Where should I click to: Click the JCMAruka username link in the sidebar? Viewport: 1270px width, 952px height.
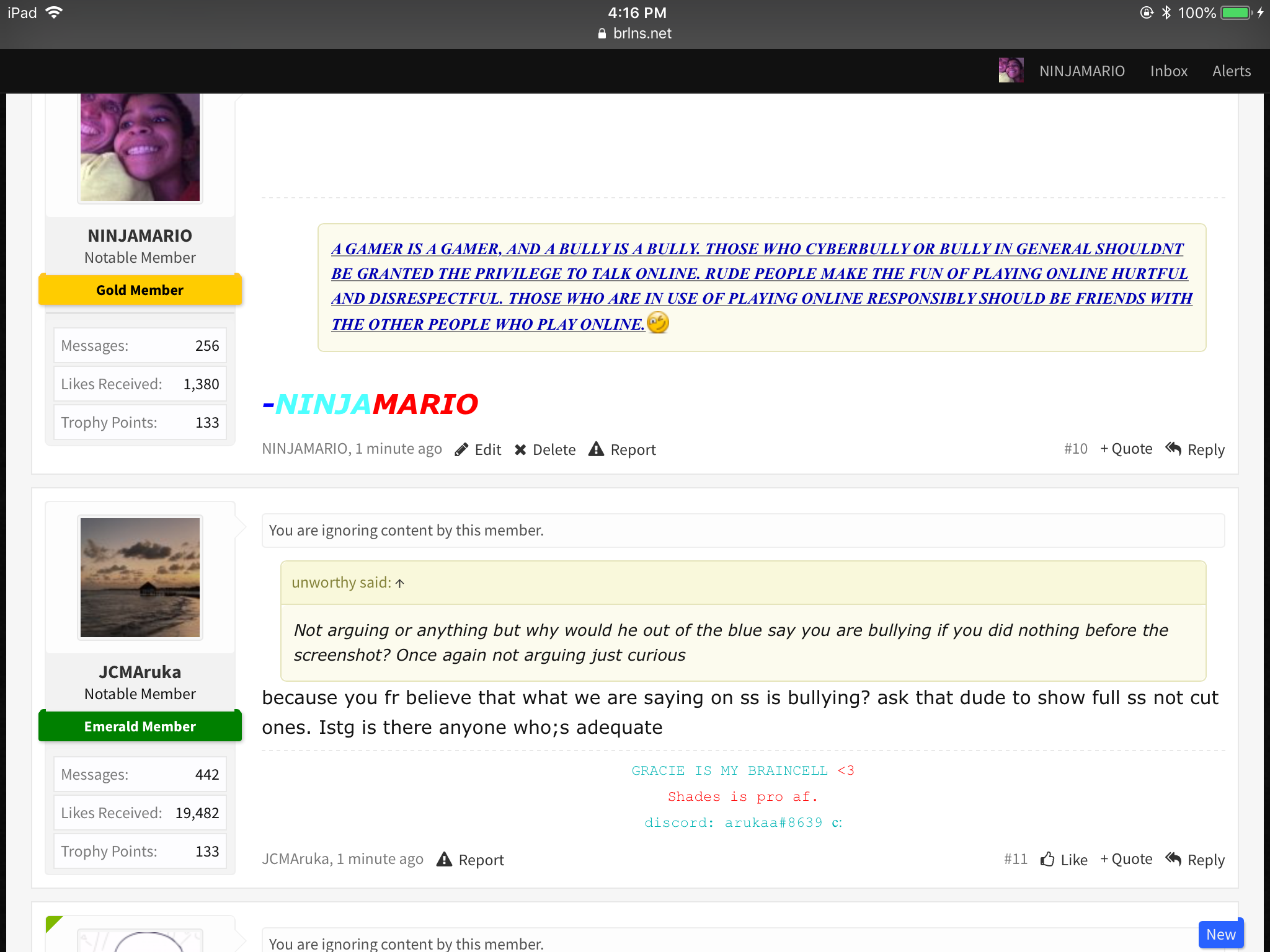point(140,672)
